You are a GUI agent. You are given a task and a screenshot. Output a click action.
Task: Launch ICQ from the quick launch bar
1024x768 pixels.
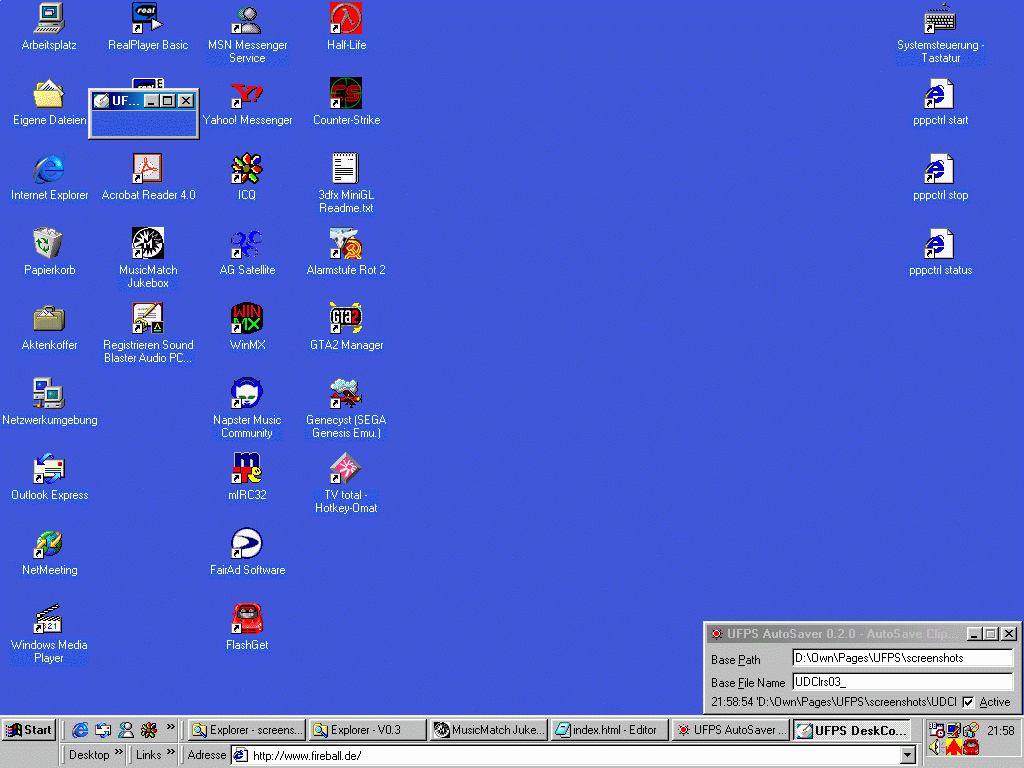149,730
